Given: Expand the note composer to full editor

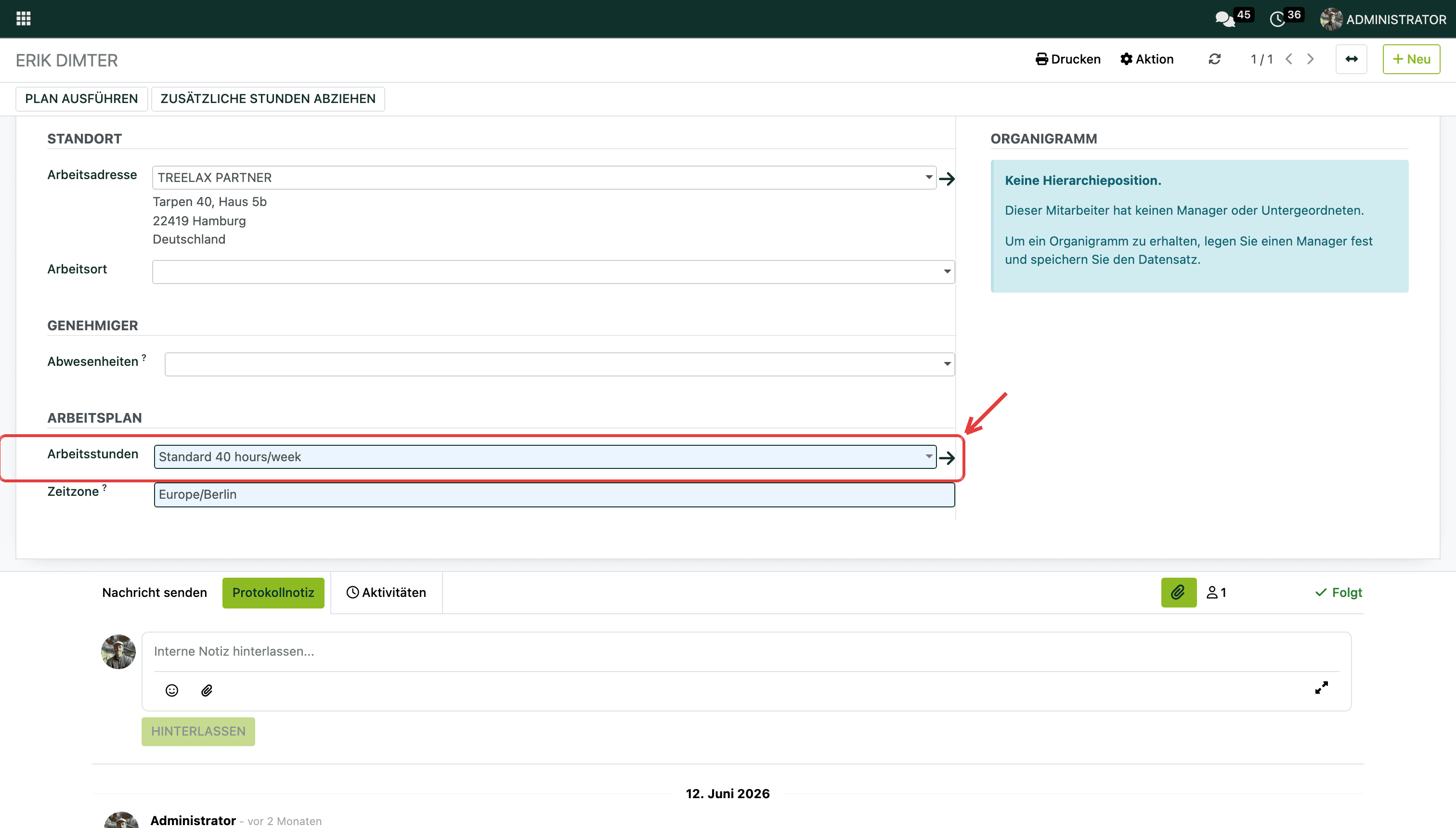Looking at the screenshot, I should tap(1321, 688).
